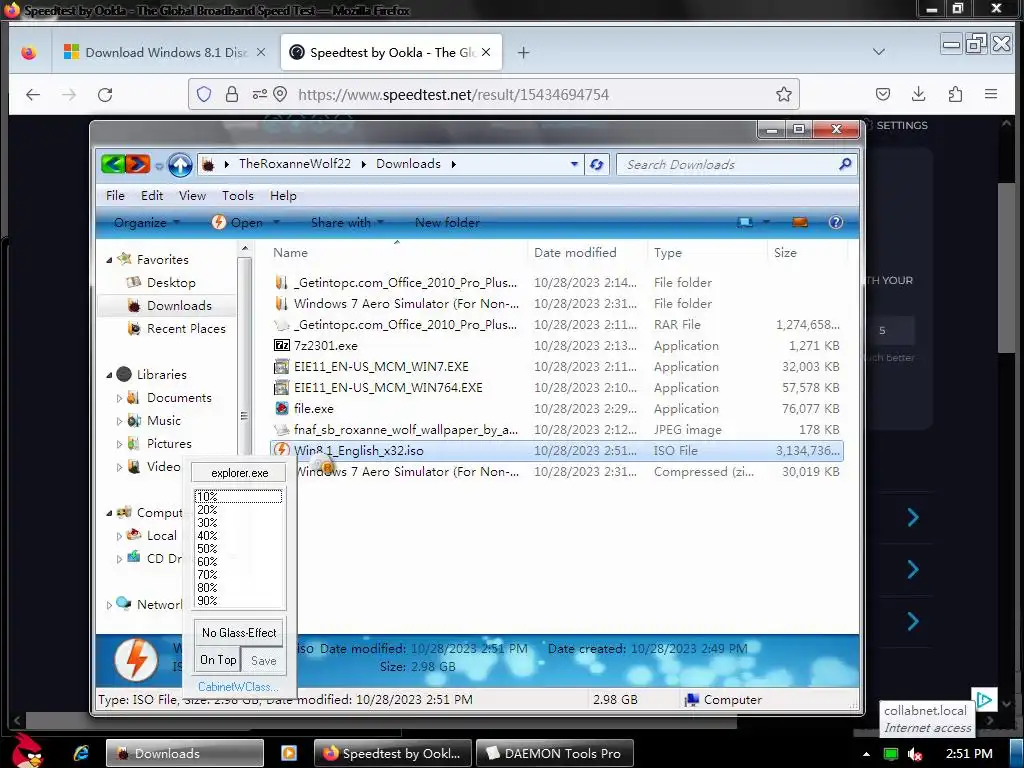Open Explorer help question mark icon
Image resolution: width=1024 pixels, height=768 pixels.
click(x=835, y=223)
